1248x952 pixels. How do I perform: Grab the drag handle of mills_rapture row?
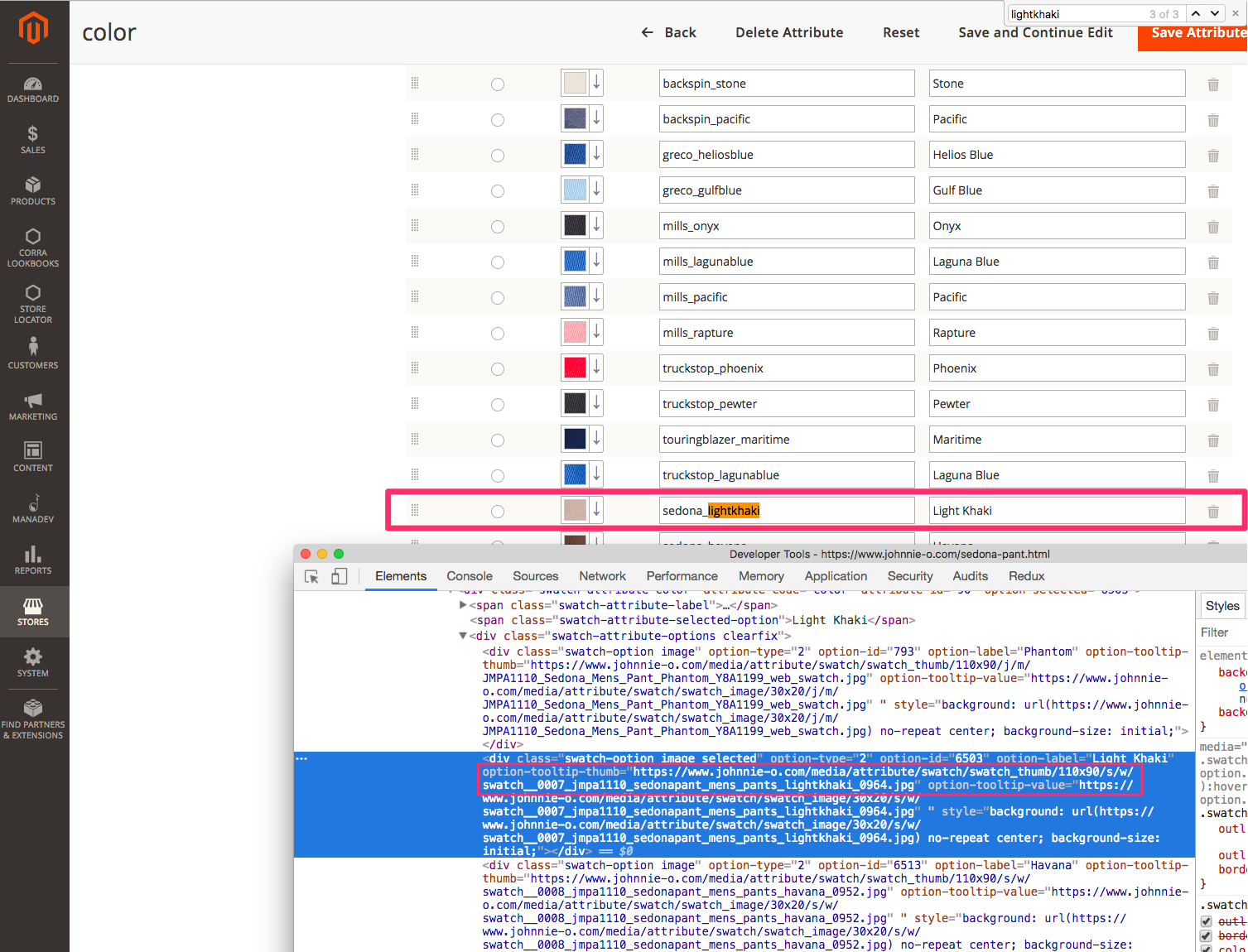[x=415, y=332]
